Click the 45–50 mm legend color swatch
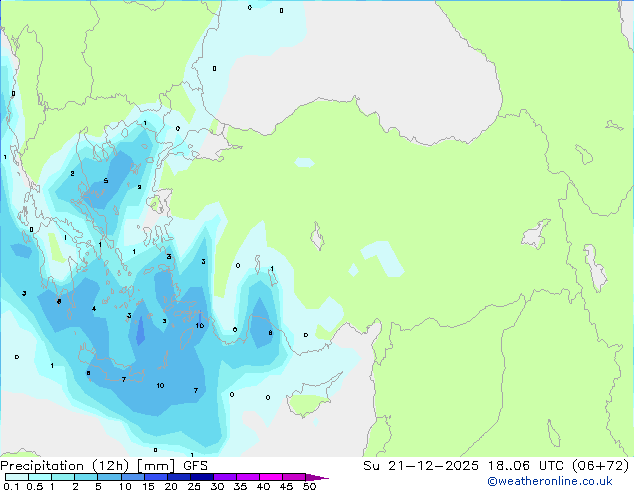The height and width of the screenshot is (490, 634). (x=294, y=477)
